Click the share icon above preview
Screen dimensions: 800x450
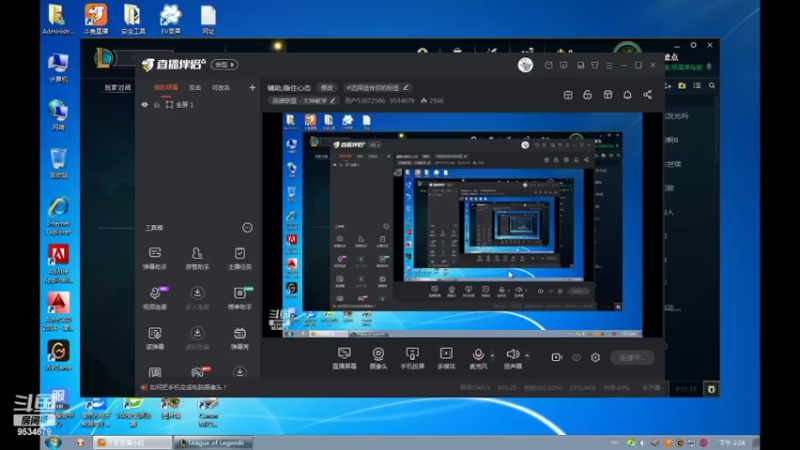(647, 94)
